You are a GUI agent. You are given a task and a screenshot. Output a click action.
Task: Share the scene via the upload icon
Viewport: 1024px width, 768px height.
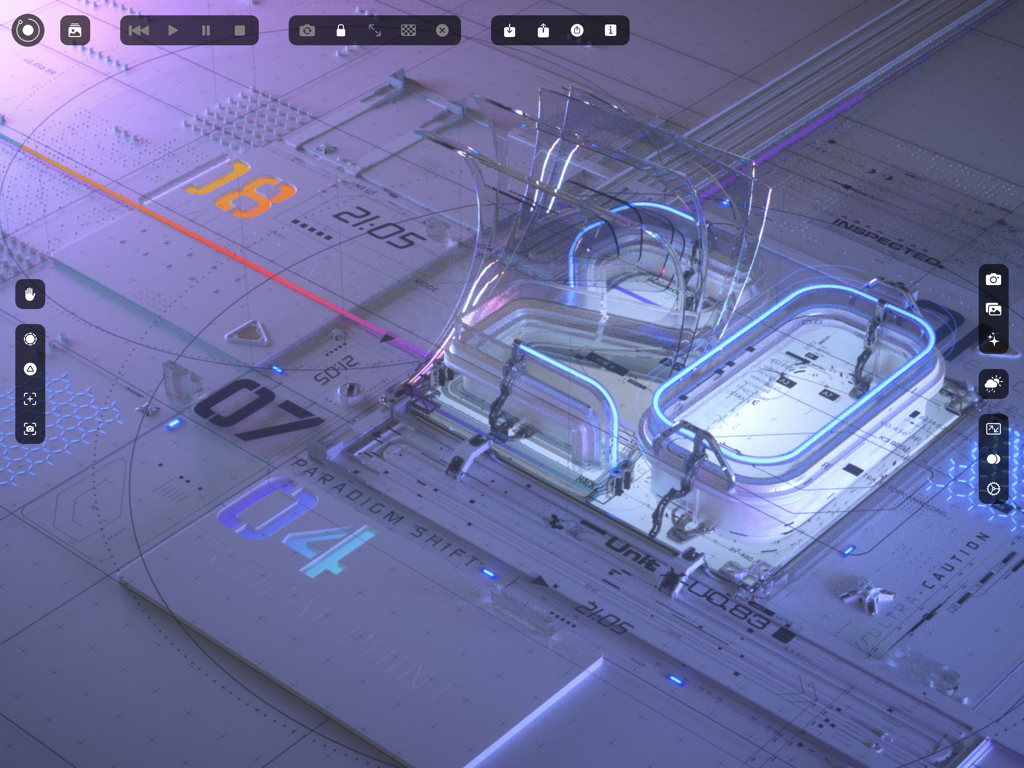pos(543,30)
